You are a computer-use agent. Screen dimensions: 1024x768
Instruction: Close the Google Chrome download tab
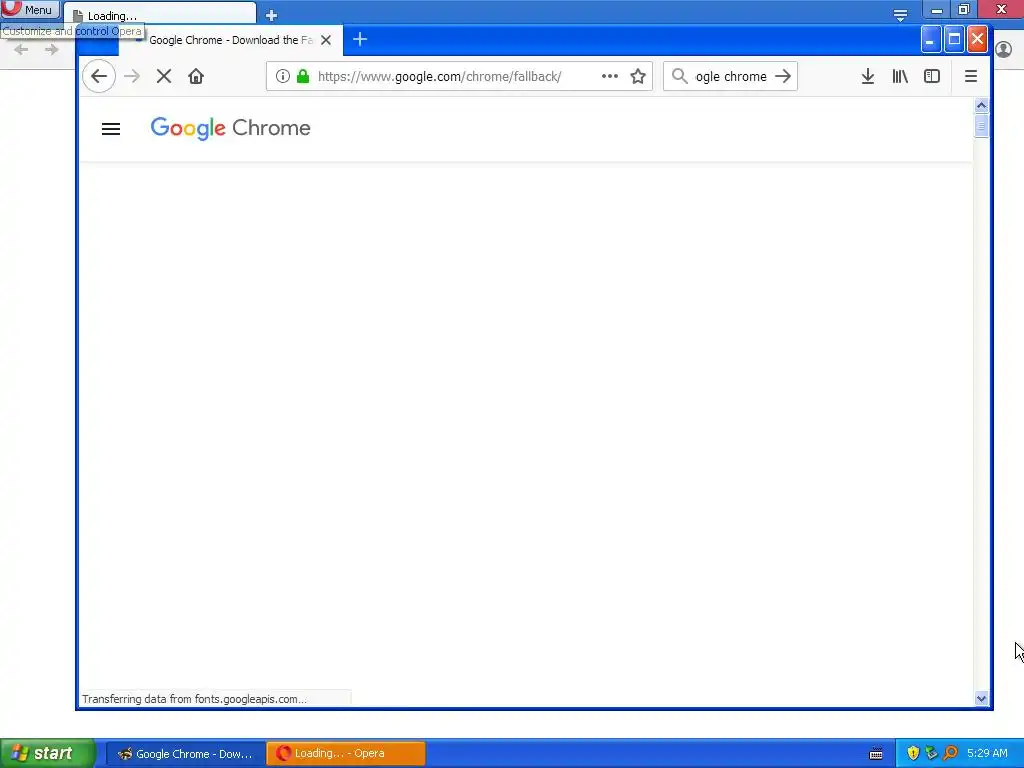point(326,40)
